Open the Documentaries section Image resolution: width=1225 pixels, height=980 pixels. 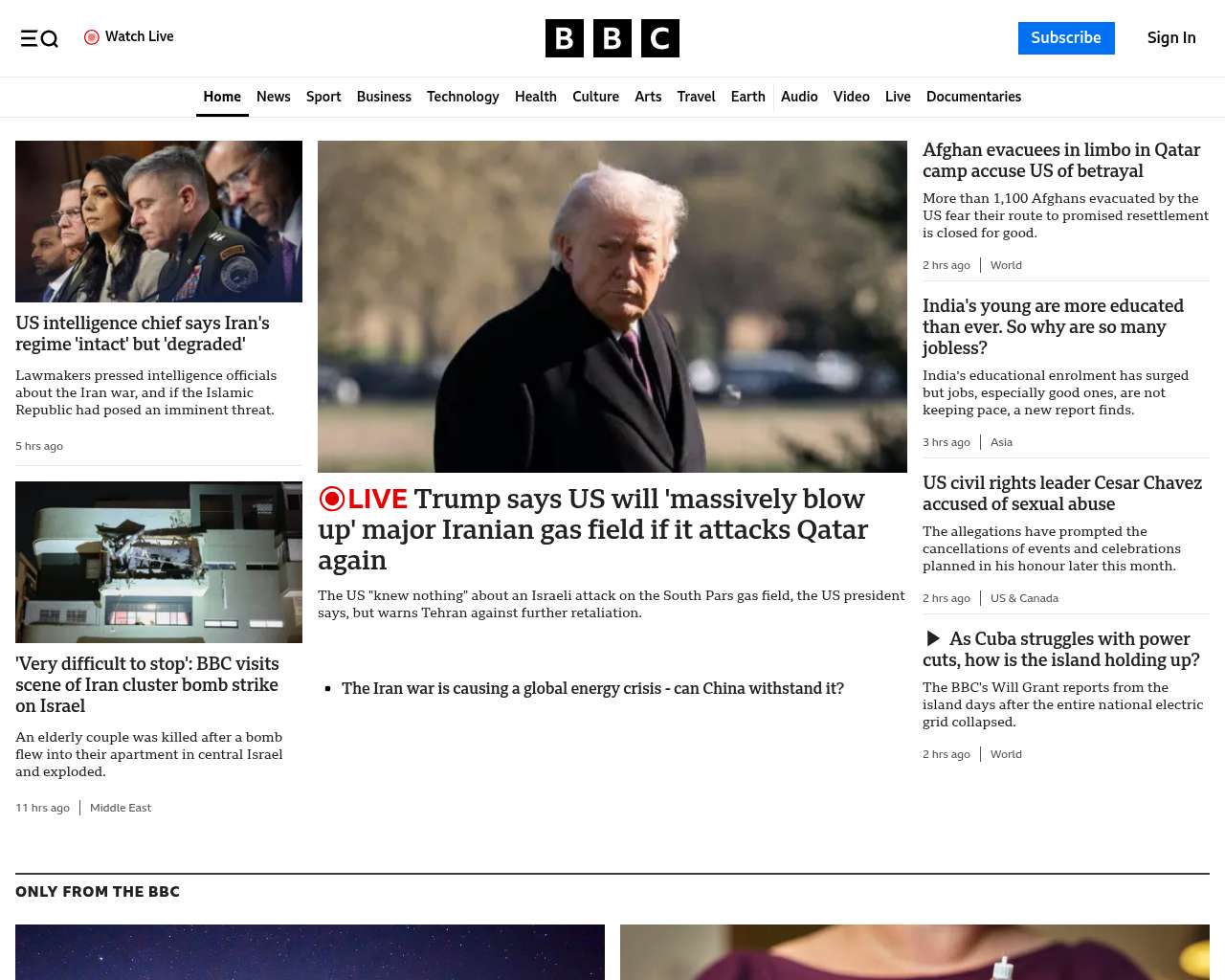(x=973, y=97)
